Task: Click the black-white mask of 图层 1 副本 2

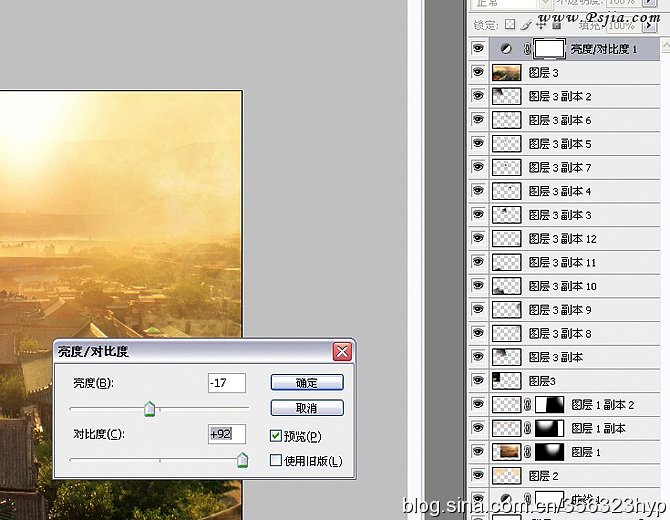Action: [550, 405]
